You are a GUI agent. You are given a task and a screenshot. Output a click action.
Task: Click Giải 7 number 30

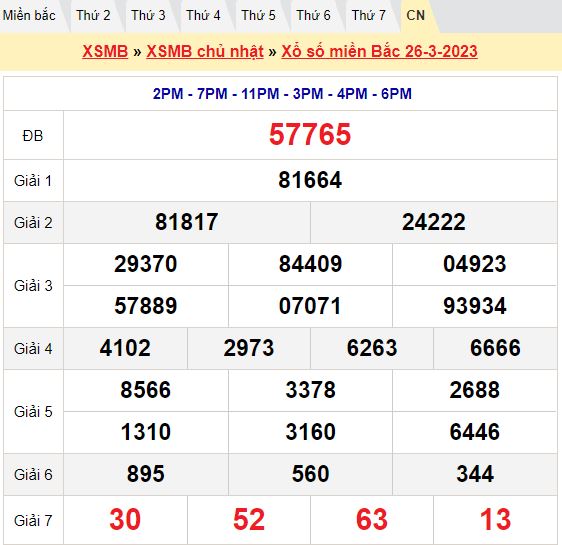pos(125,519)
